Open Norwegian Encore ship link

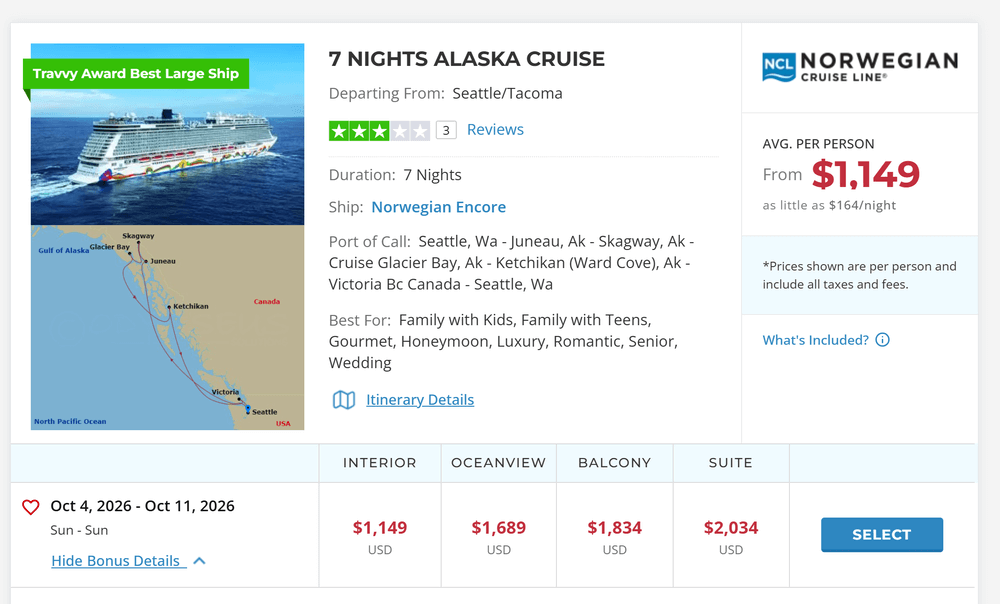pyautogui.click(x=439, y=207)
